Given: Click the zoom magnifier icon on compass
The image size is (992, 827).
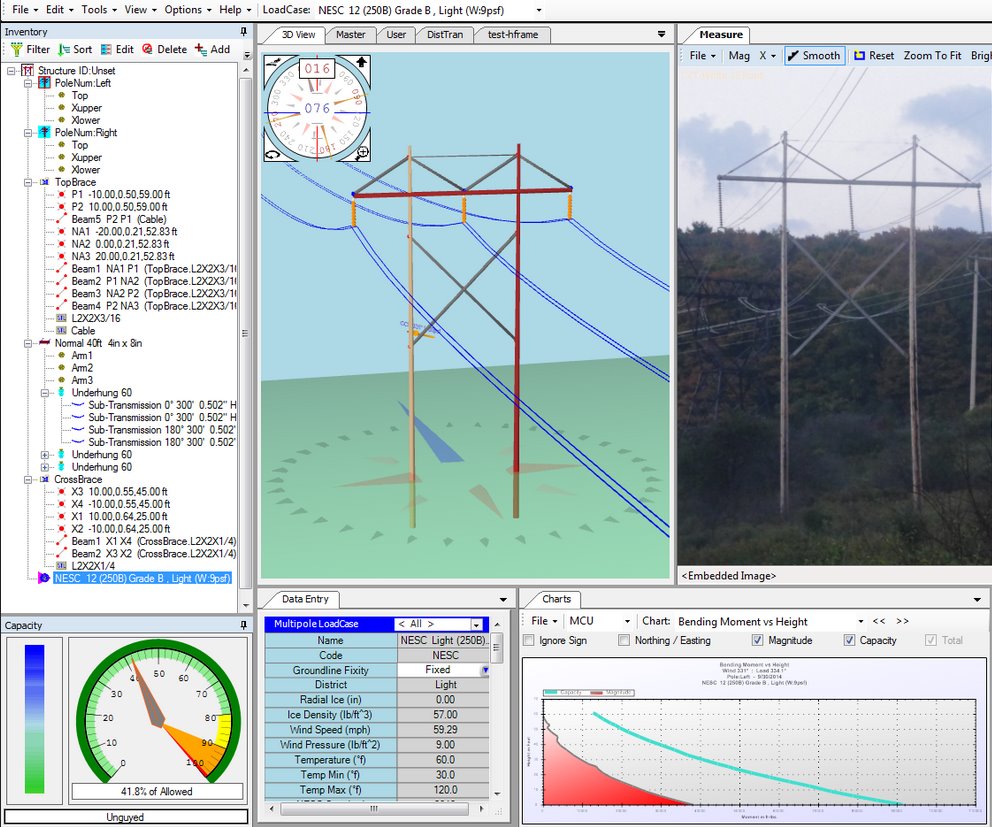Looking at the screenshot, I should click(361, 152).
